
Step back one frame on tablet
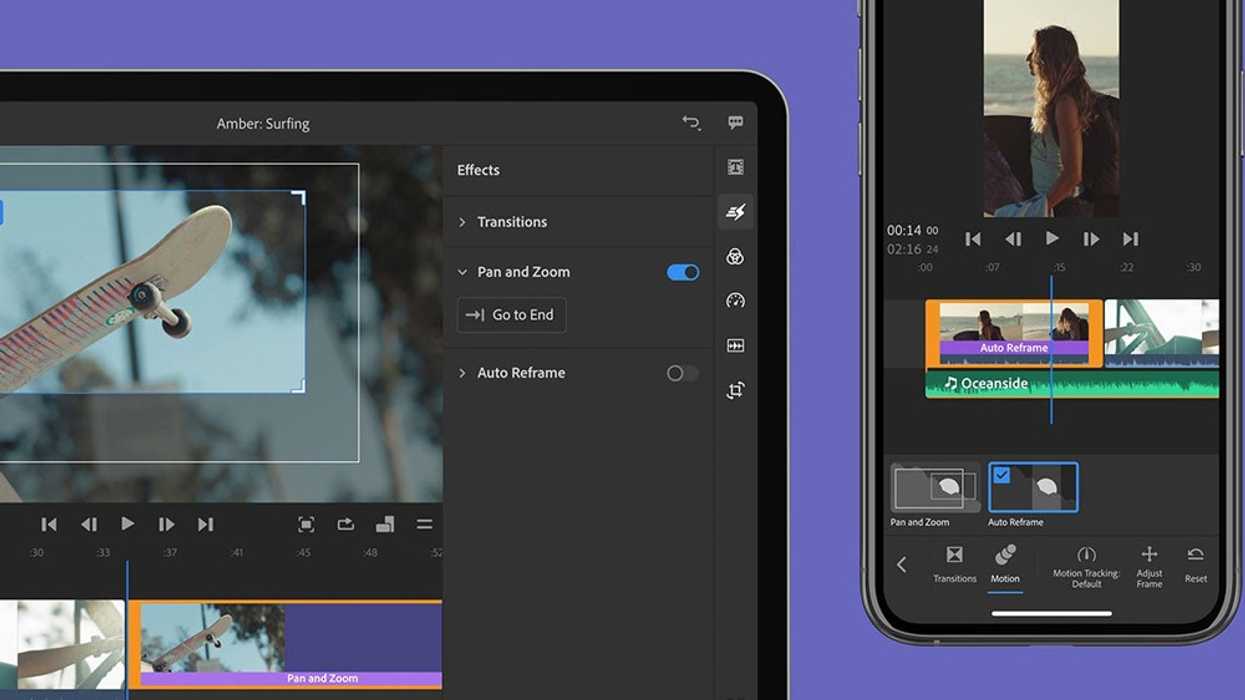click(x=89, y=524)
